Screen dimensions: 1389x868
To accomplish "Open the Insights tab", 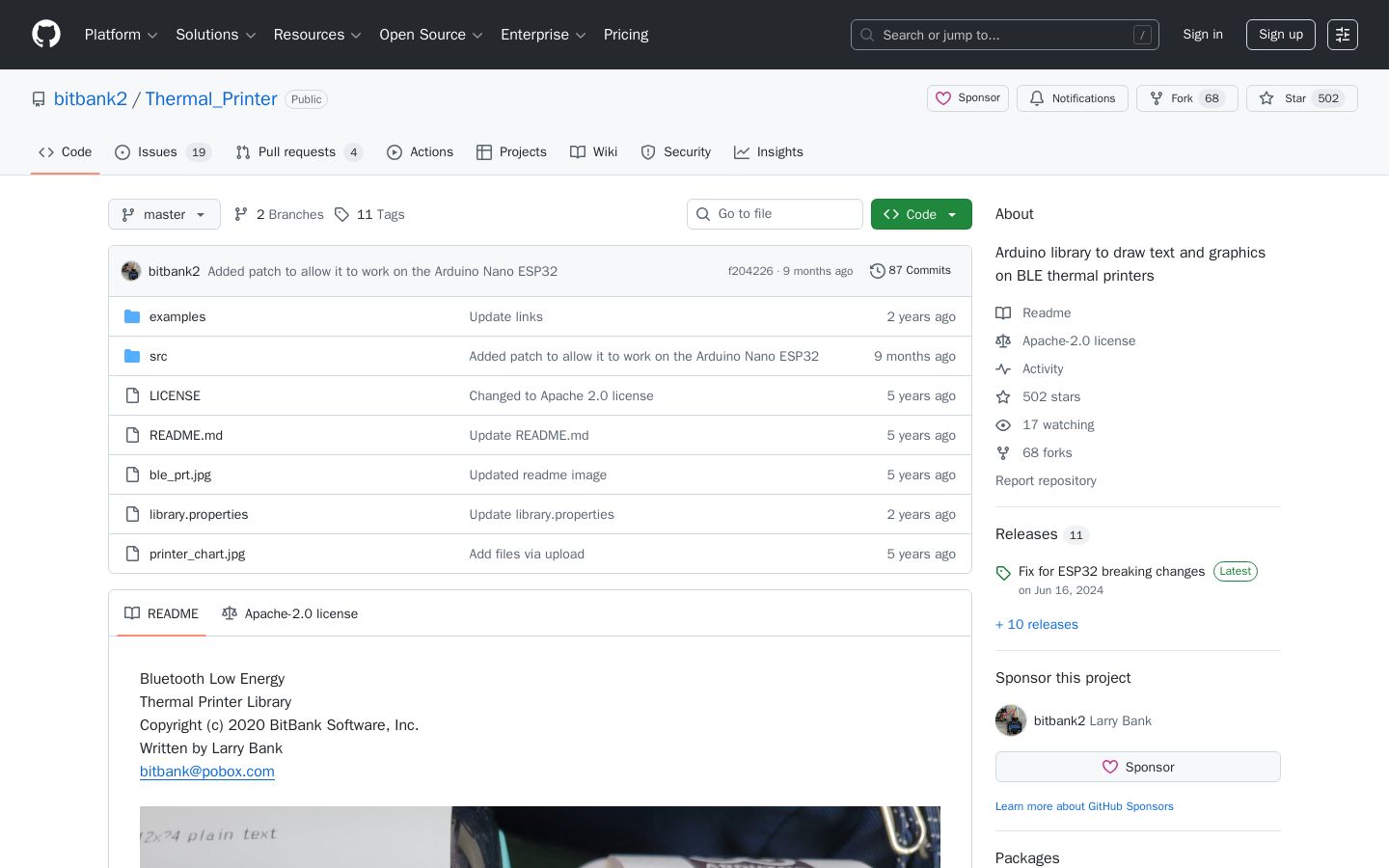I will 769,152.
